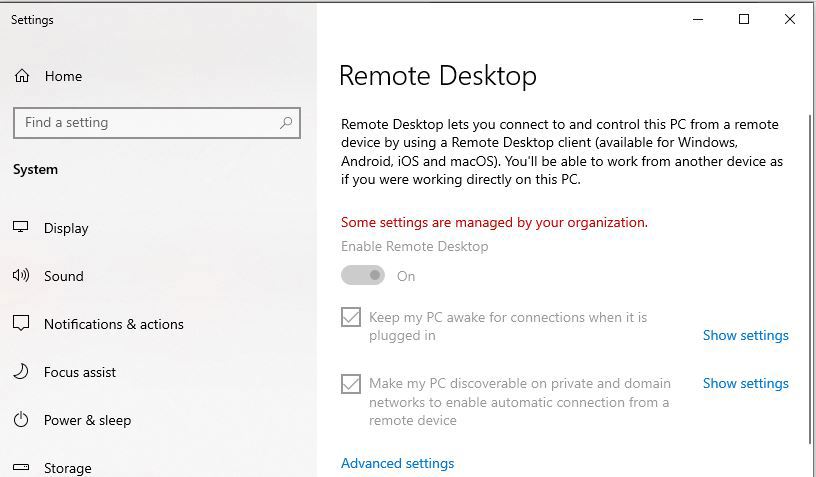
Task: Click the Focus assist moon icon
Action: pos(21,371)
